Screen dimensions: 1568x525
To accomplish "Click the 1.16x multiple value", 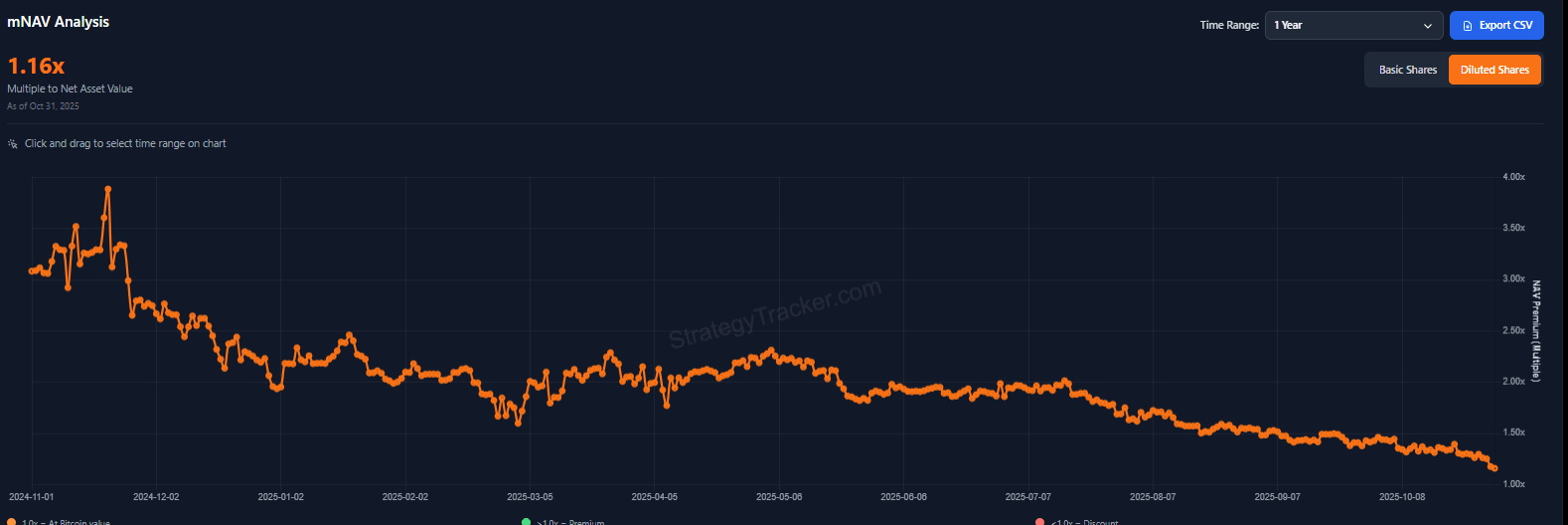I will click(x=36, y=66).
